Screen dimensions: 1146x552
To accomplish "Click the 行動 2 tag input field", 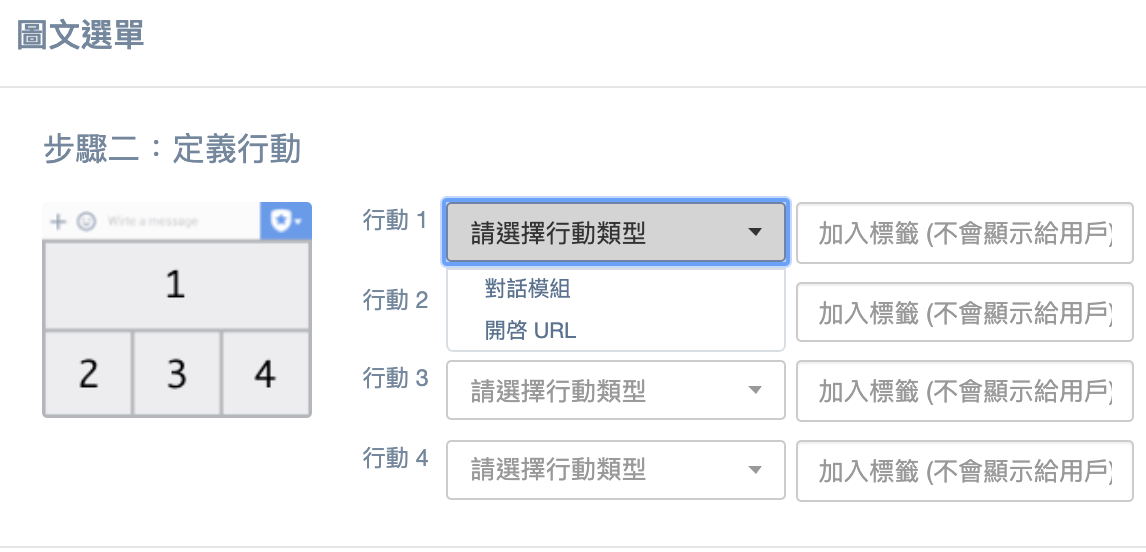I will point(965,312).
